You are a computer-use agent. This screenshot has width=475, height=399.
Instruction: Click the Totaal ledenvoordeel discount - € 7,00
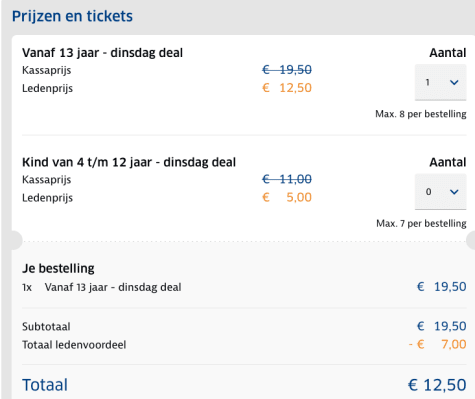pyautogui.click(x=437, y=344)
